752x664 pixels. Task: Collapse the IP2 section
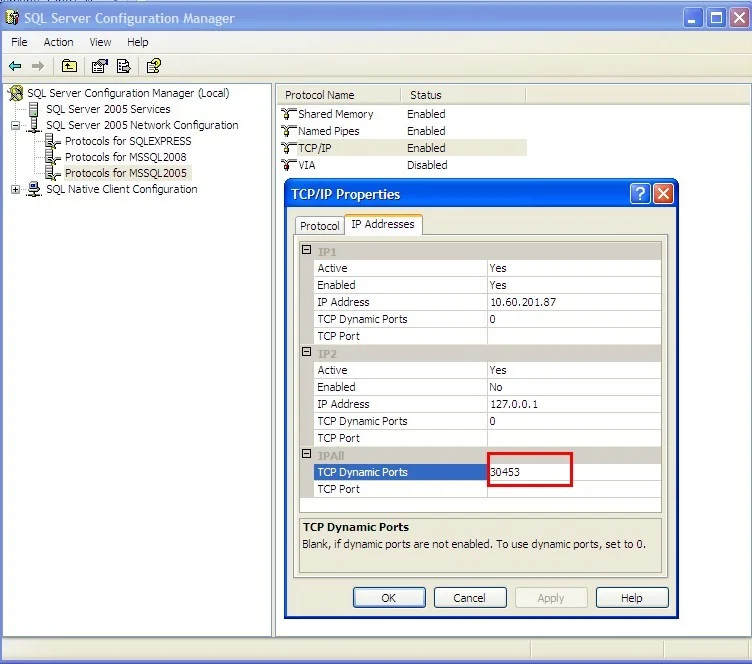(306, 352)
